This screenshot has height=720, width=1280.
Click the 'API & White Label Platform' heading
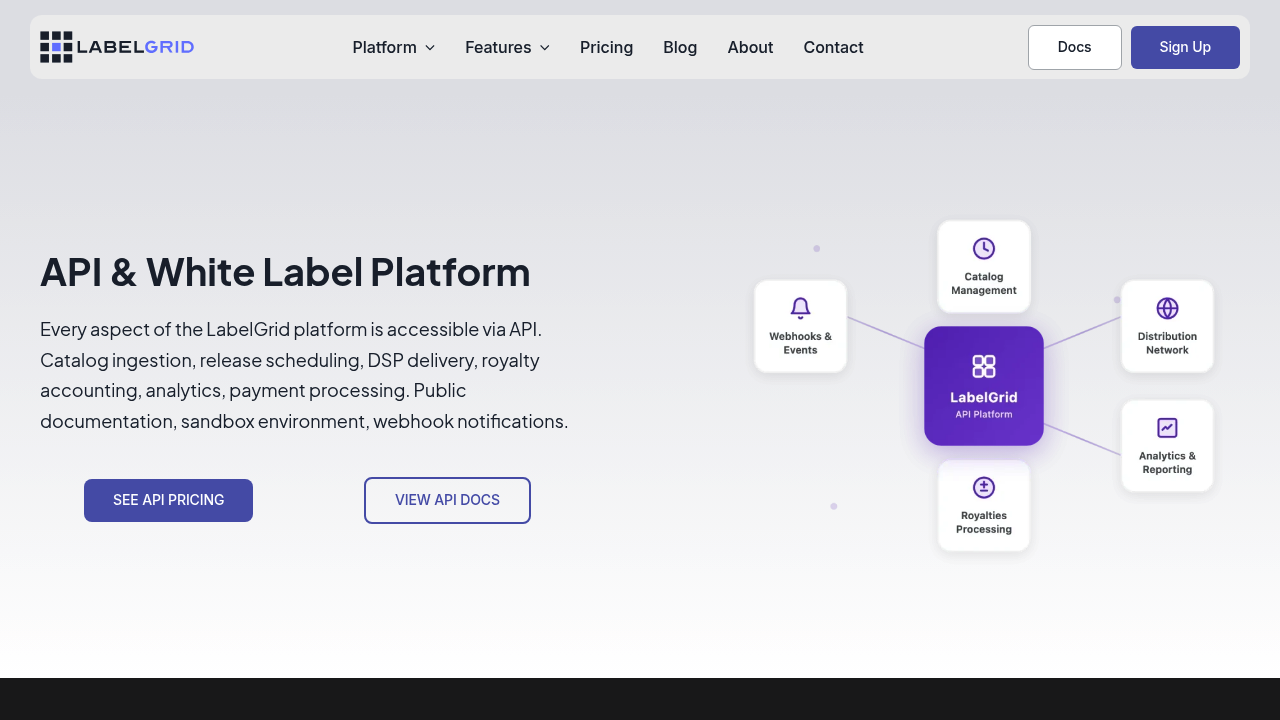coord(285,272)
